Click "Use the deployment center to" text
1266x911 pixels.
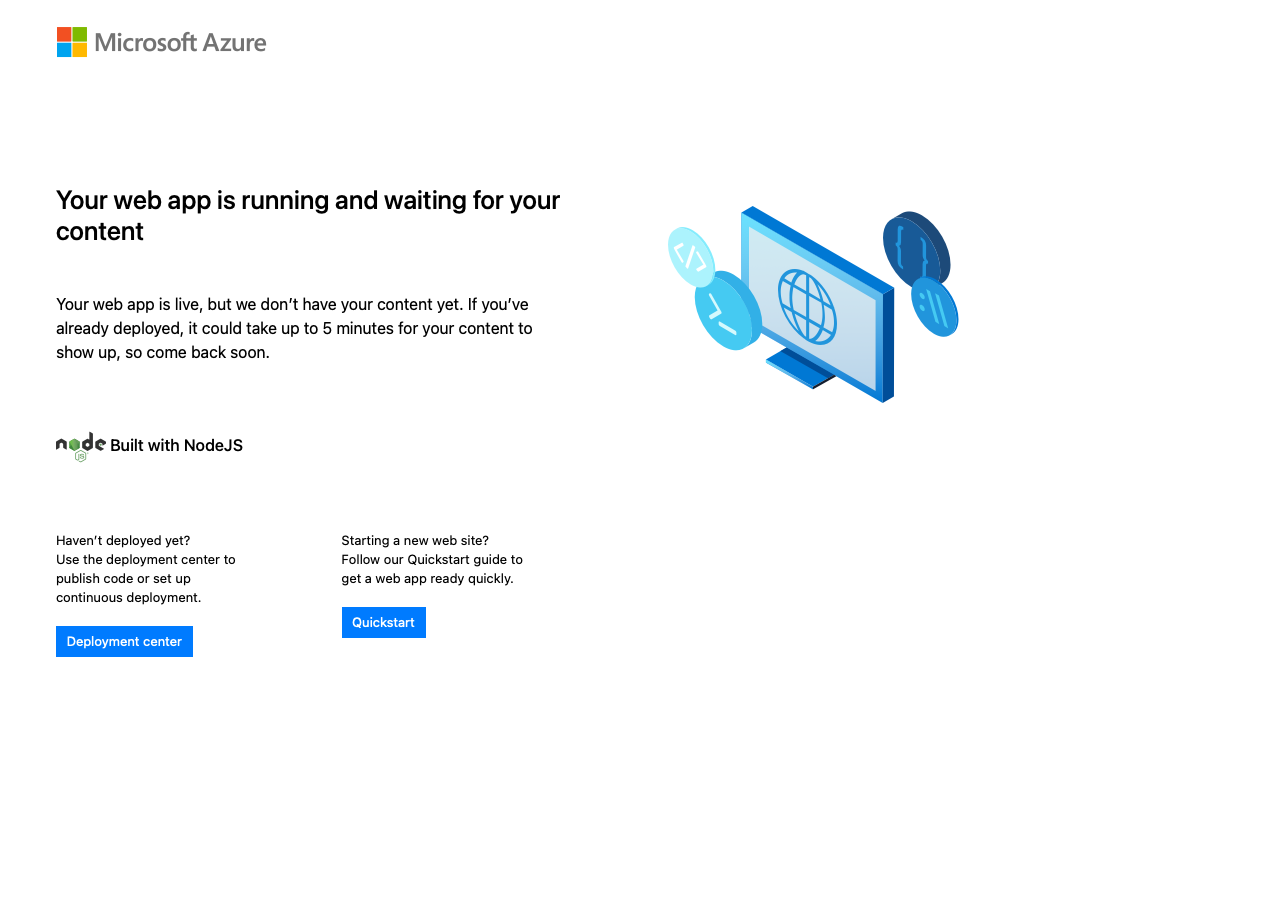point(146,560)
